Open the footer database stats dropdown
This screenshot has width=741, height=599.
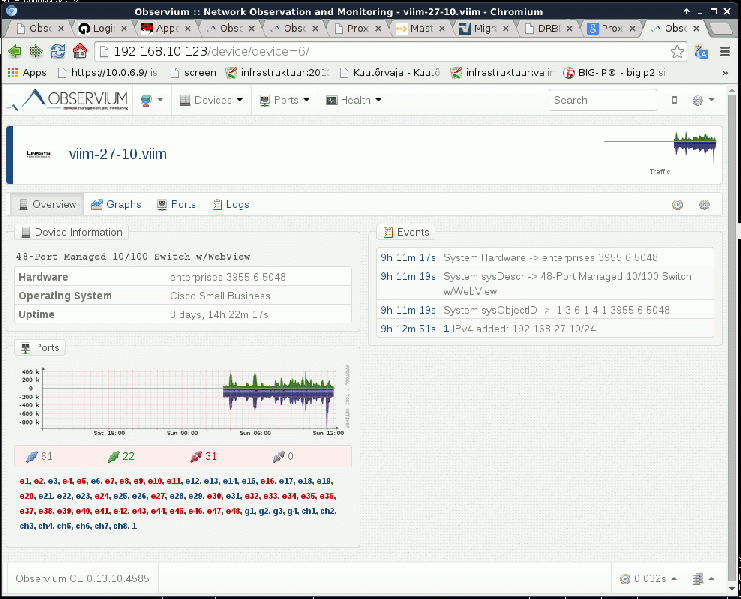(x=703, y=579)
